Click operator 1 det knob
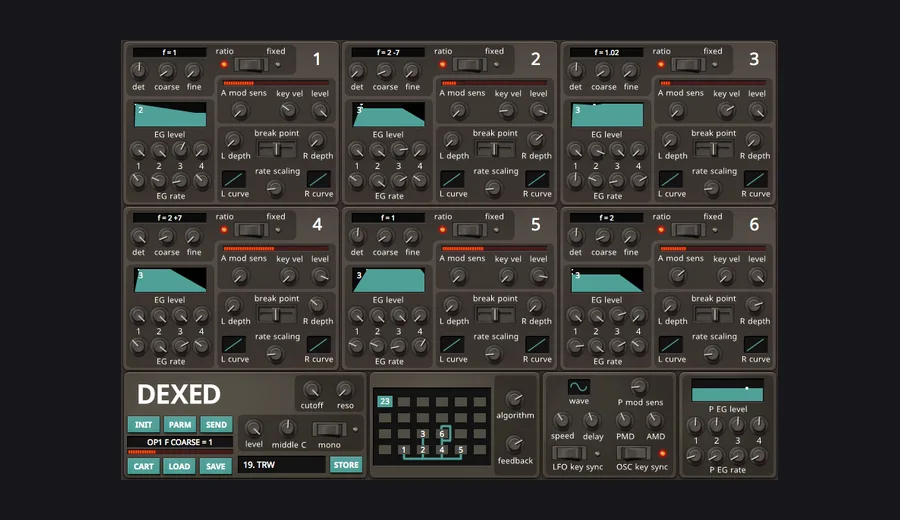 [x=138, y=71]
